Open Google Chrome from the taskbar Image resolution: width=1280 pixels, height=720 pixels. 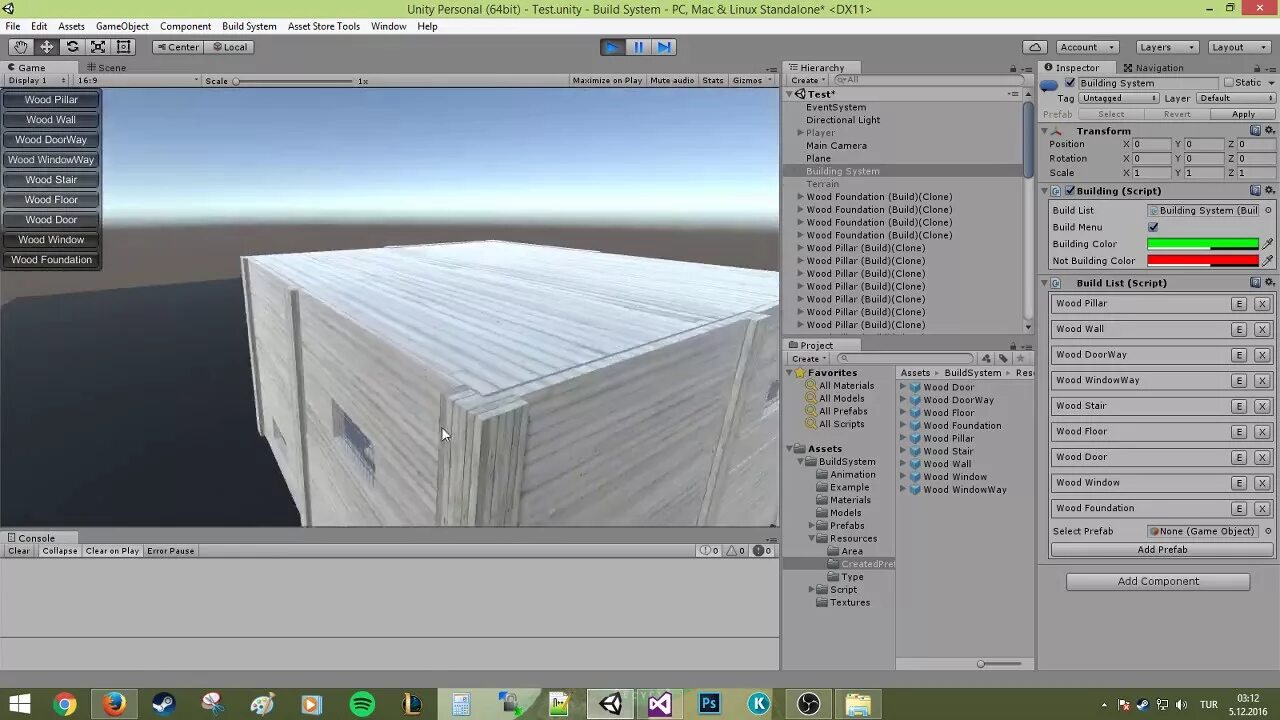click(65, 704)
